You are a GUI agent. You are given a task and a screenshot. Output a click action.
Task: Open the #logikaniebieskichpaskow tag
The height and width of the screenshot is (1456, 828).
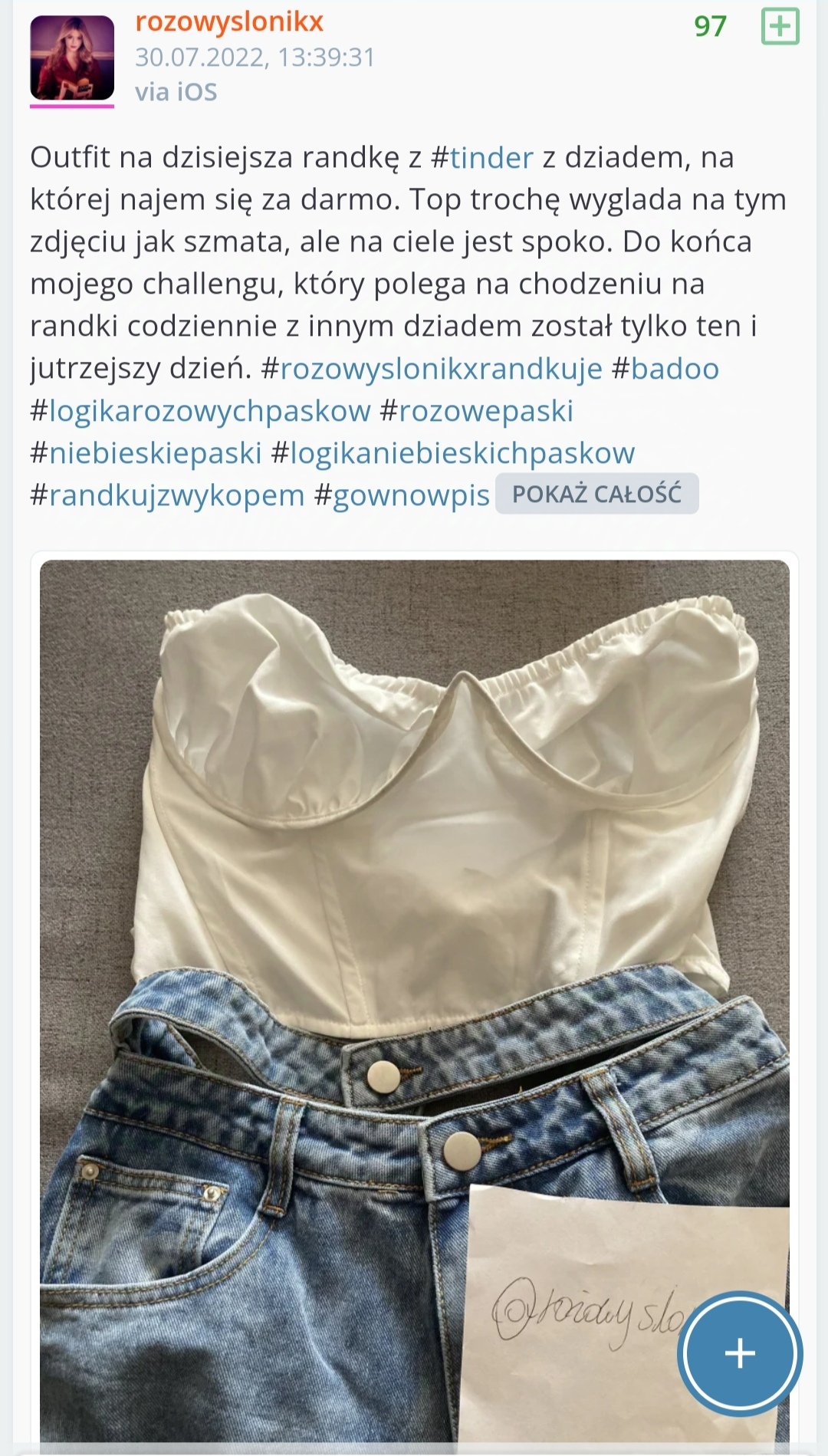[453, 453]
